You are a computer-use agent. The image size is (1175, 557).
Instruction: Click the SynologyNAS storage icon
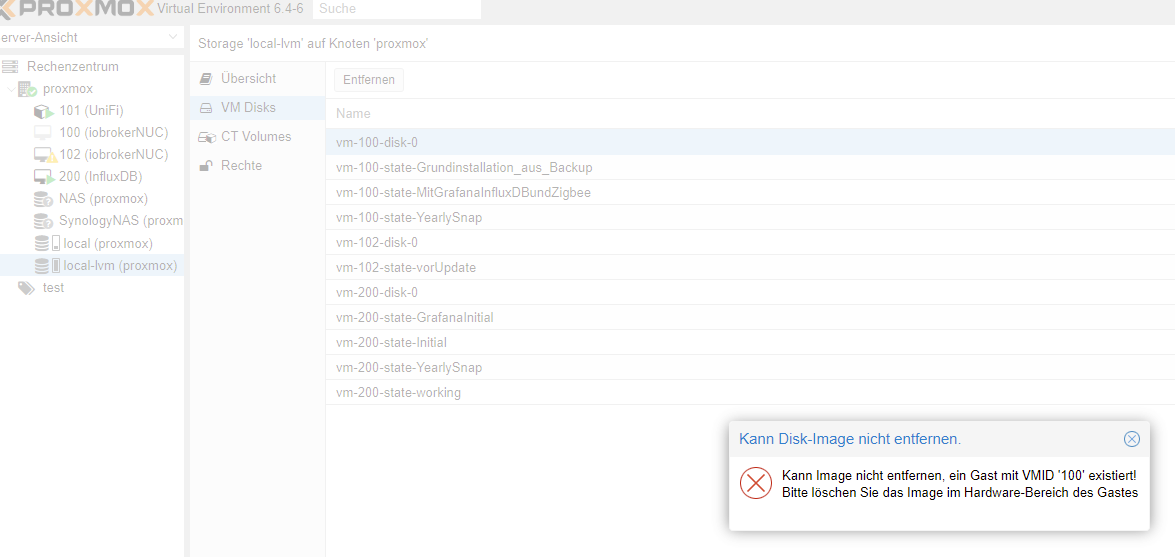tap(44, 222)
